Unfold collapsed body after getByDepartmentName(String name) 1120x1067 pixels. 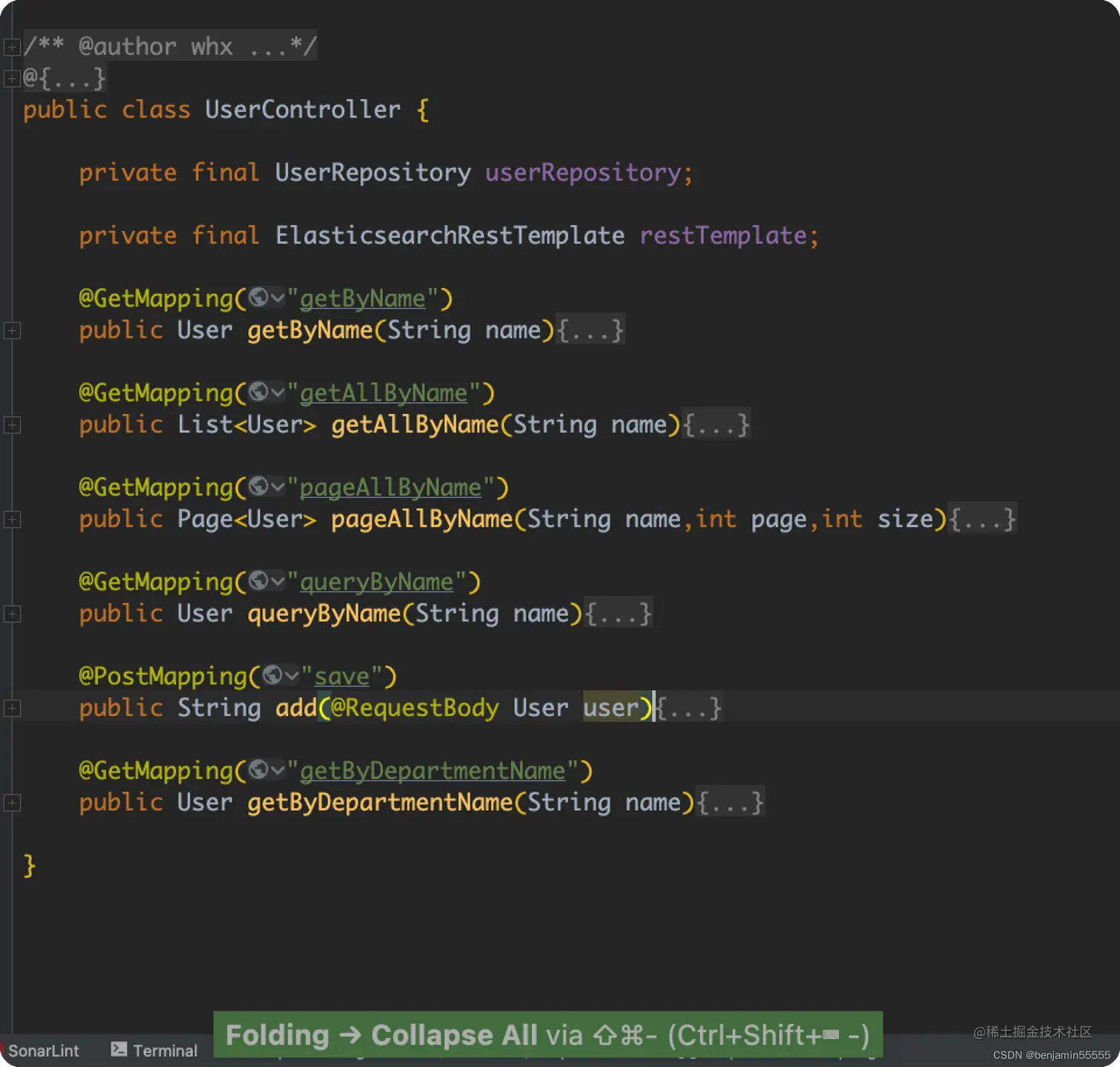[730, 803]
